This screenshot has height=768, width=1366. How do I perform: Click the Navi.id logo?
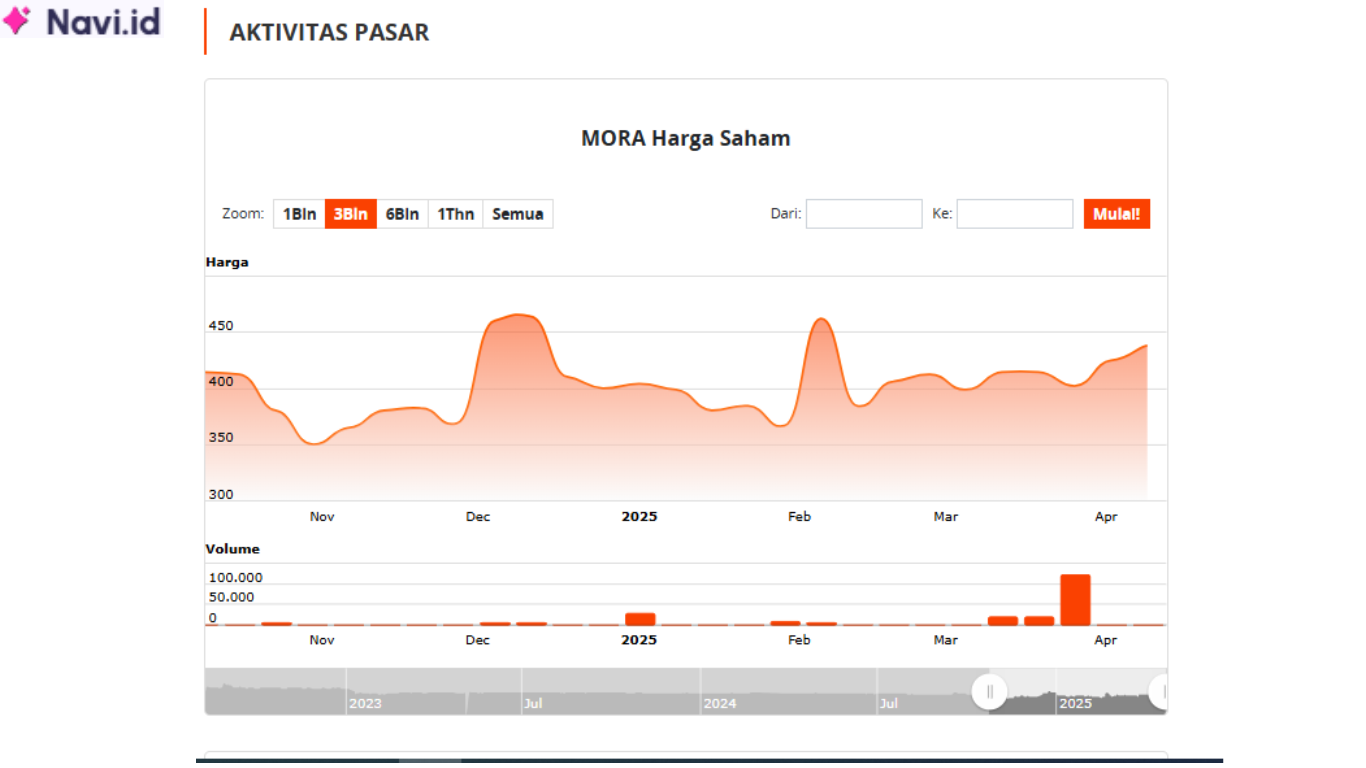(x=82, y=21)
